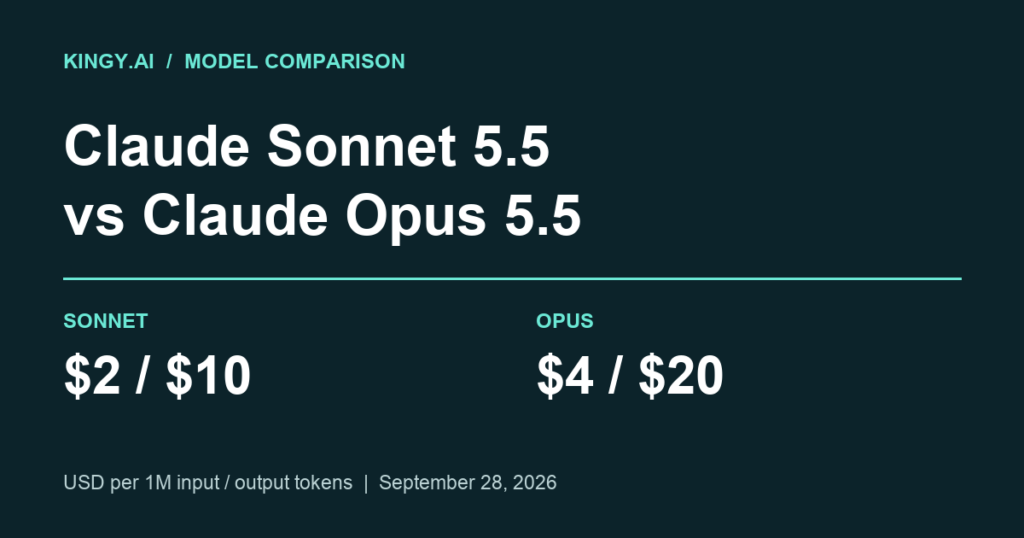Click the September 28, 2026 date
Screen dimensions: 1024x538
[x=468, y=483]
